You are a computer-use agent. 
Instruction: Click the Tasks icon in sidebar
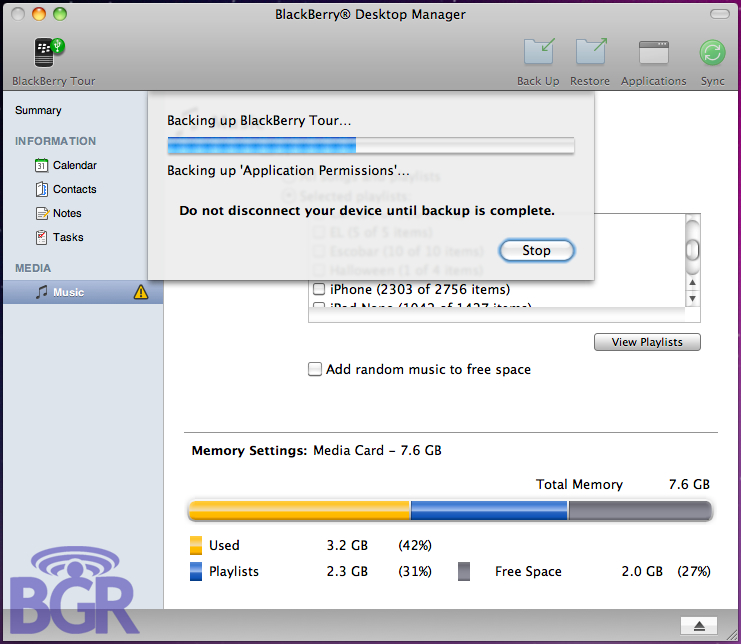pyautogui.click(x=42, y=237)
